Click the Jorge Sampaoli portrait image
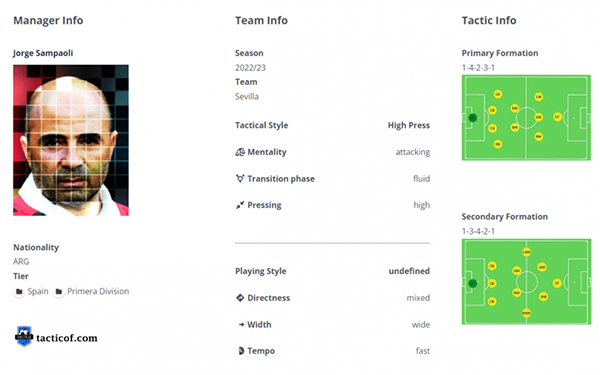This screenshot has width=600, height=375. (x=71, y=140)
